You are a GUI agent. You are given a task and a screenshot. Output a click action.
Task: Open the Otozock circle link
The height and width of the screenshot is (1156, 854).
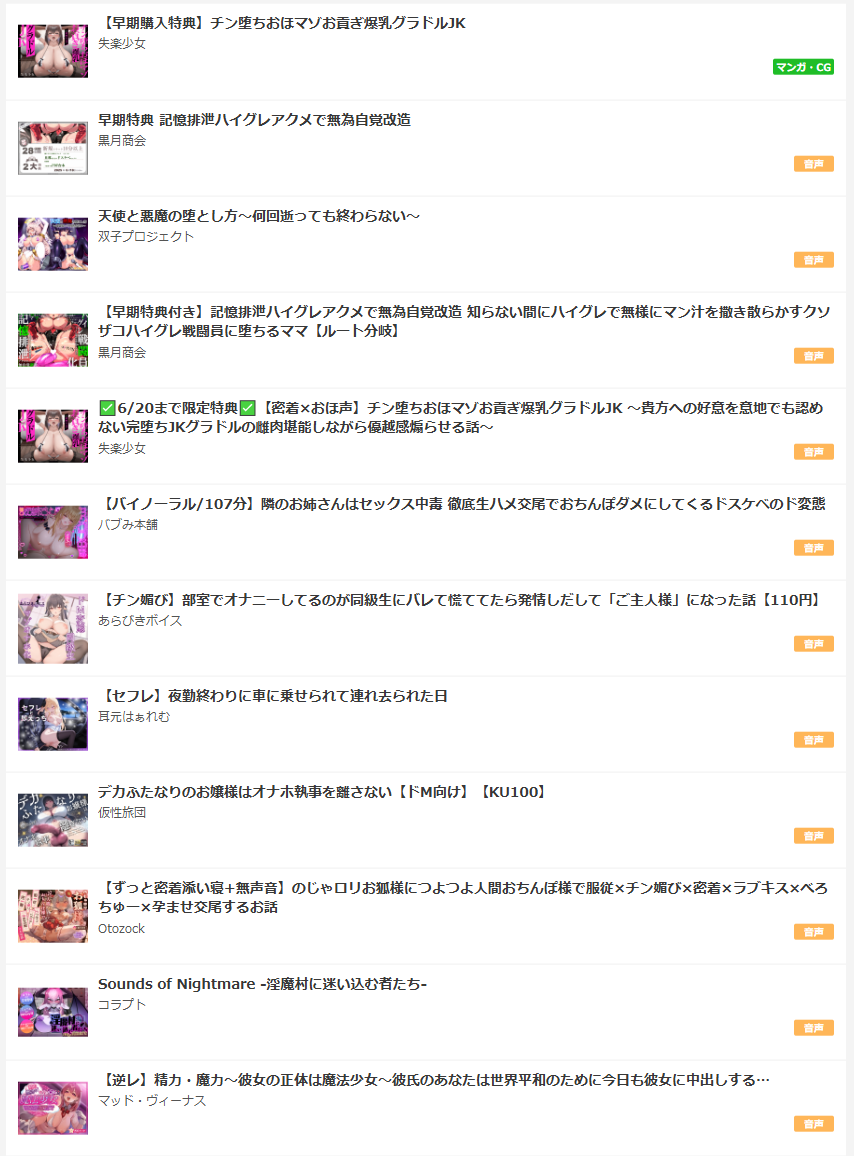[122, 929]
